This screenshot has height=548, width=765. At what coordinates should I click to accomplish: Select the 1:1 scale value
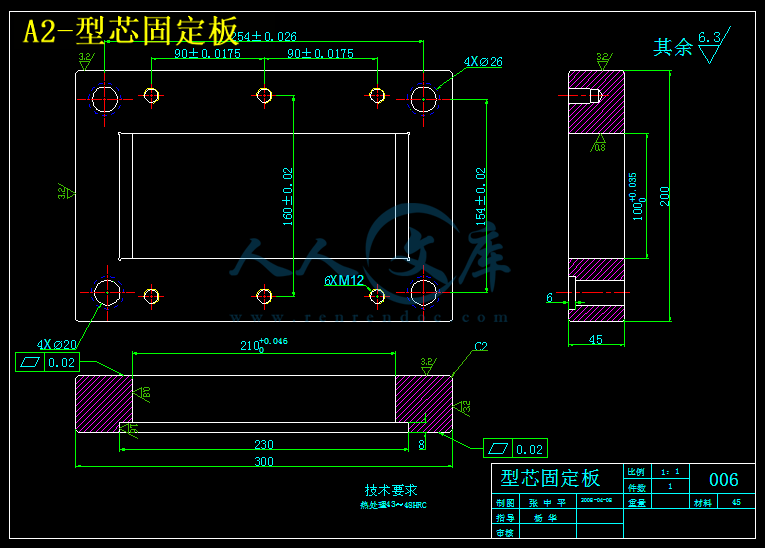tap(670, 472)
